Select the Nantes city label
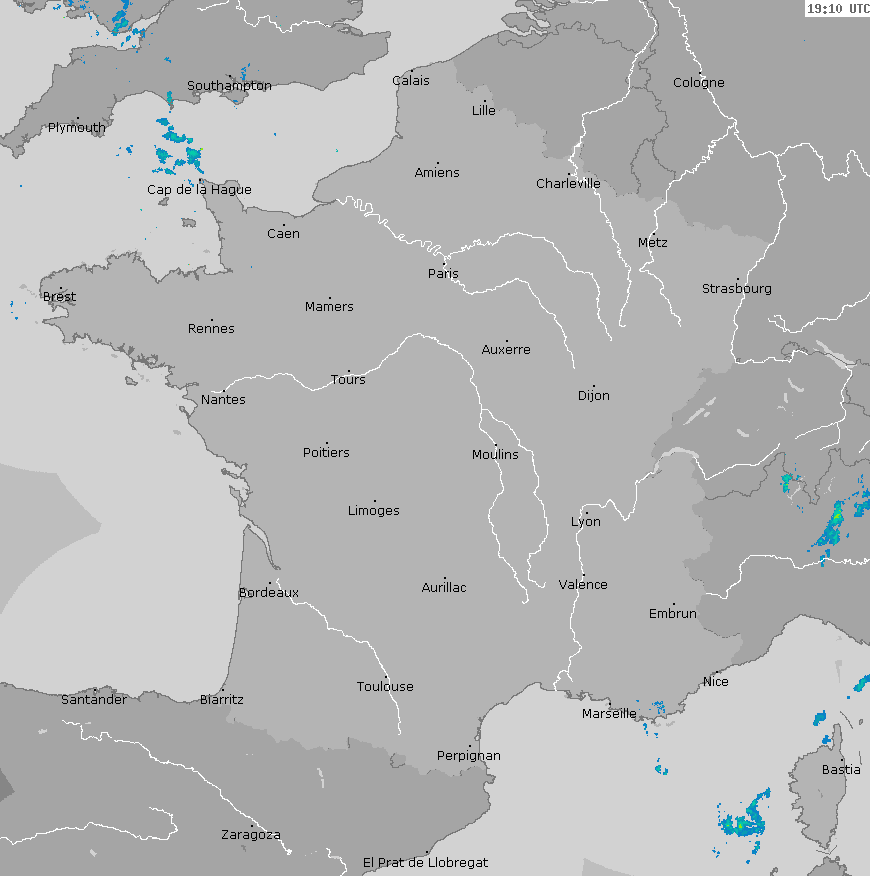 [x=222, y=400]
